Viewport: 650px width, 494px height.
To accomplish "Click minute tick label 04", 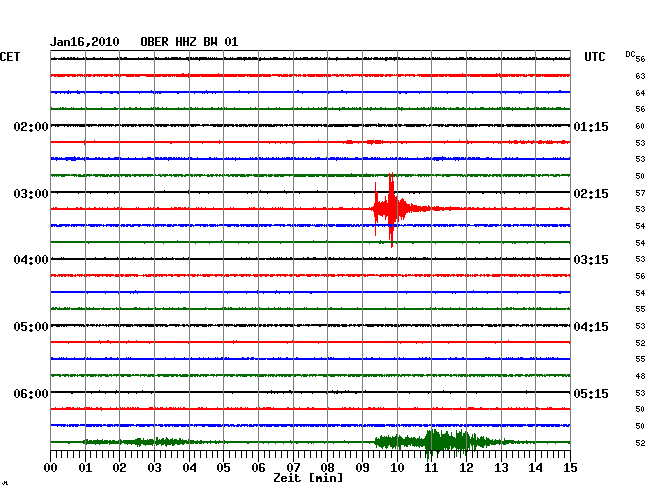I will tap(189, 468).
